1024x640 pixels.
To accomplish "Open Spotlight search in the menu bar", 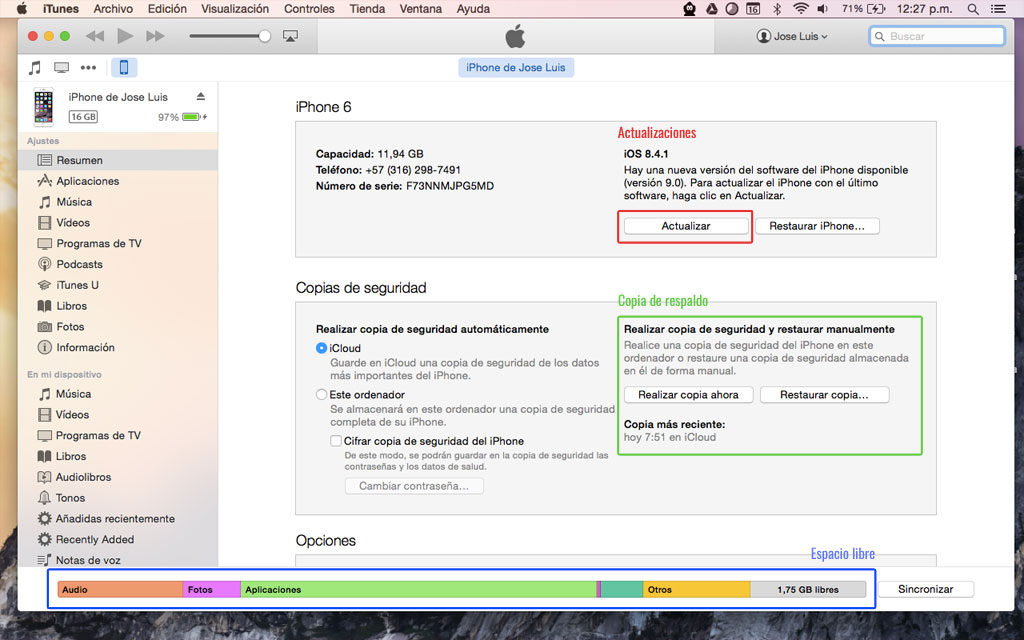I will click(x=973, y=9).
